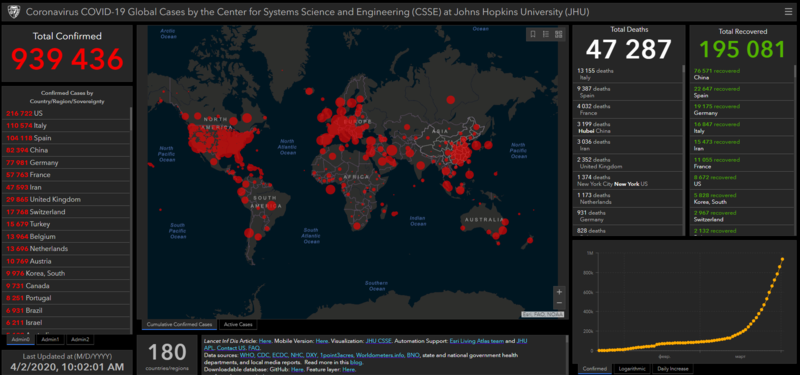Select the Admin1 tab
The width and height of the screenshot is (800, 375).
pyautogui.click(x=50, y=339)
